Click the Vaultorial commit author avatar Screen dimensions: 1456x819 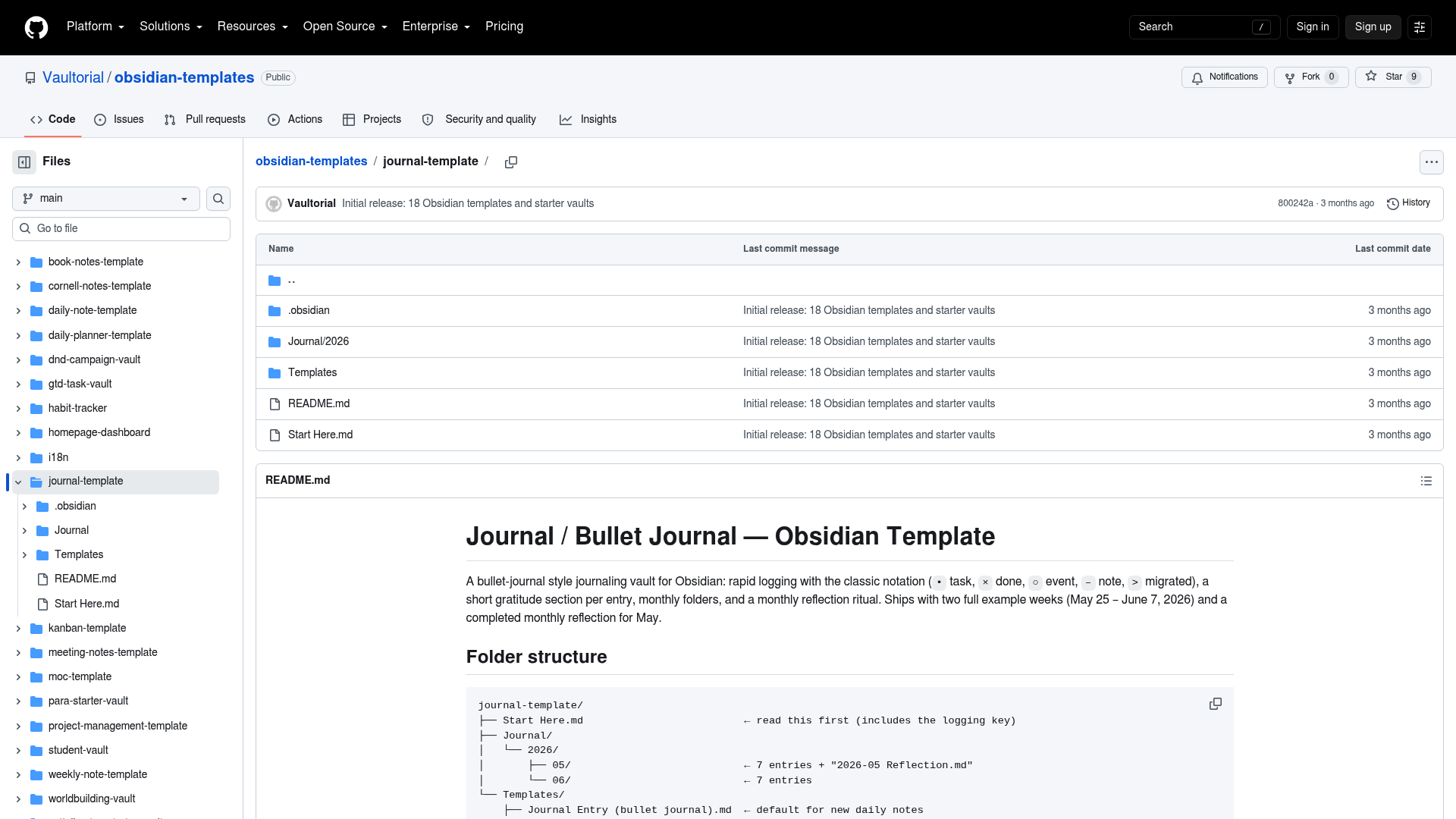[x=274, y=204]
